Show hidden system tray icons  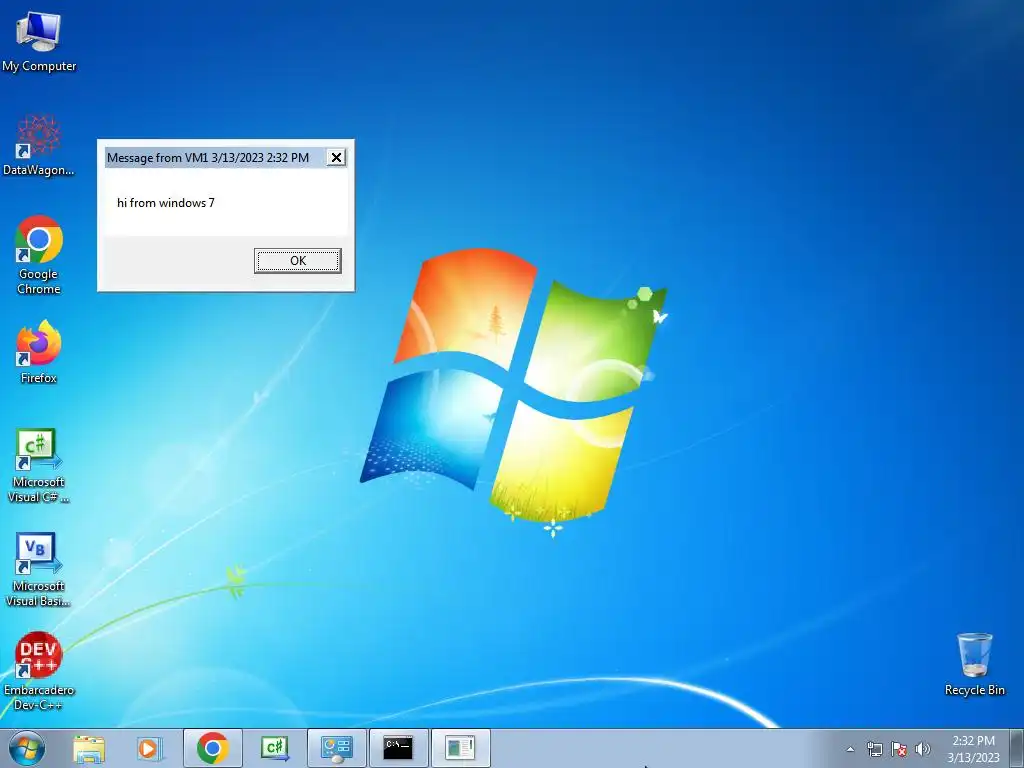[x=850, y=749]
